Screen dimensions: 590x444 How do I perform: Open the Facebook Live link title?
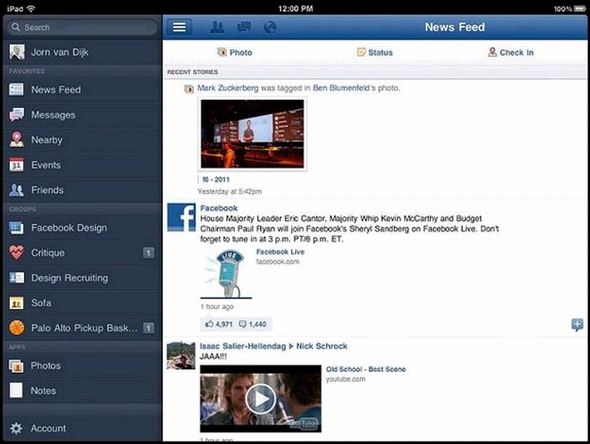pos(280,252)
